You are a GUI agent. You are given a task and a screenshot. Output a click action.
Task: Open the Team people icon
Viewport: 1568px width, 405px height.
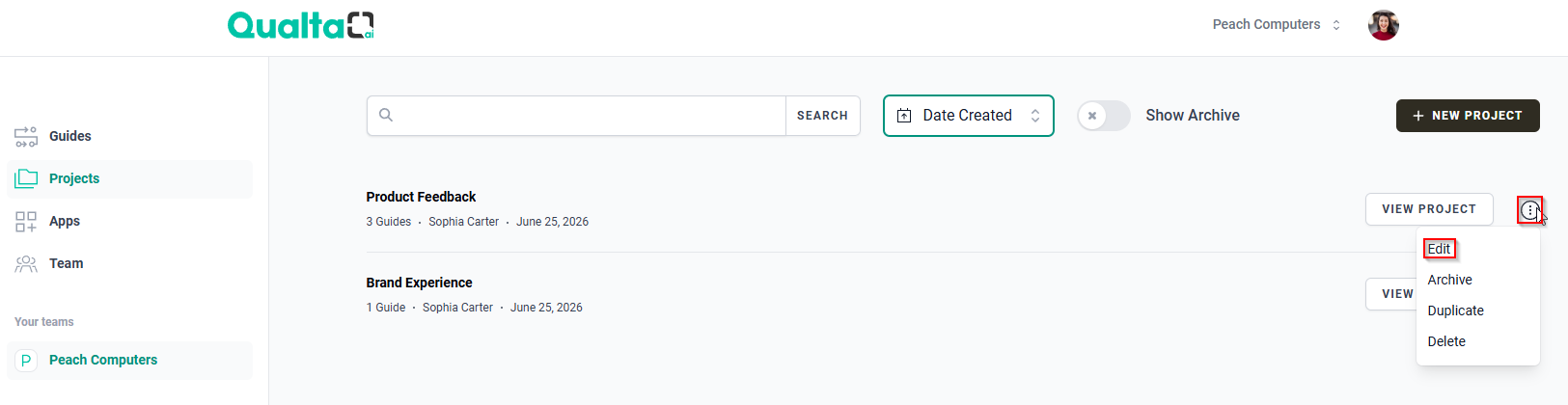[x=26, y=264]
